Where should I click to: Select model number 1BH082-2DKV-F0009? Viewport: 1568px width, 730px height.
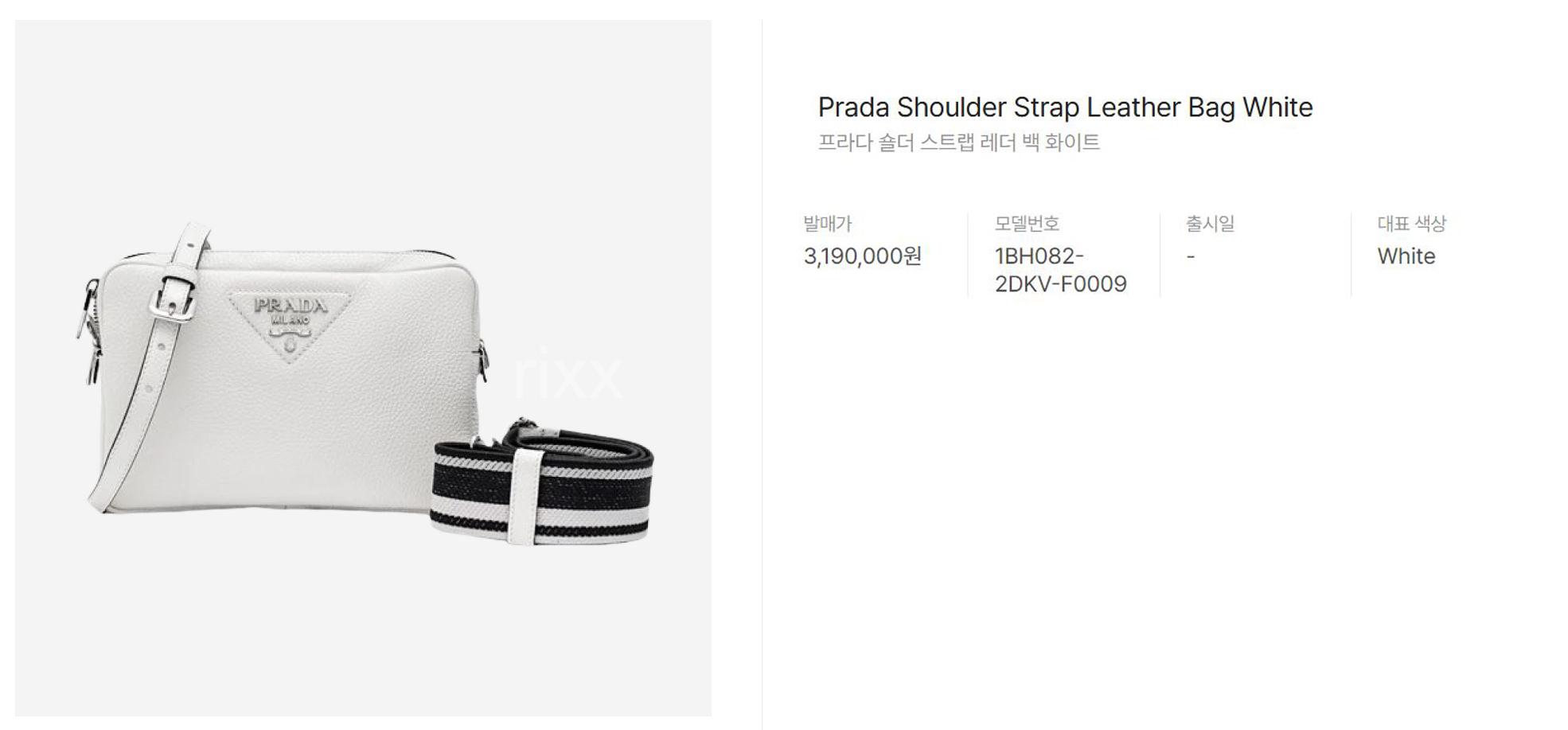[1060, 270]
